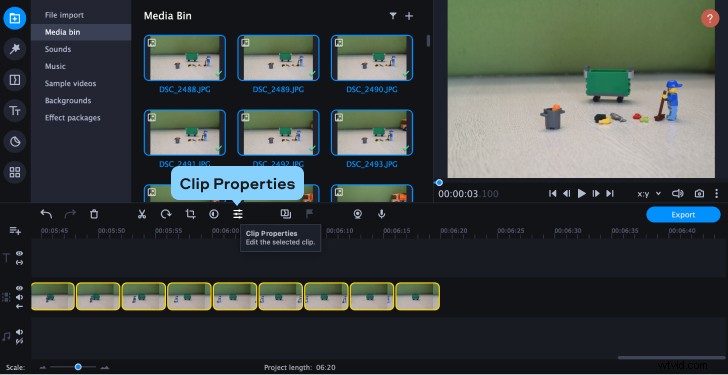Toggle video track visibility eye
The width and height of the screenshot is (728, 375).
point(20,288)
